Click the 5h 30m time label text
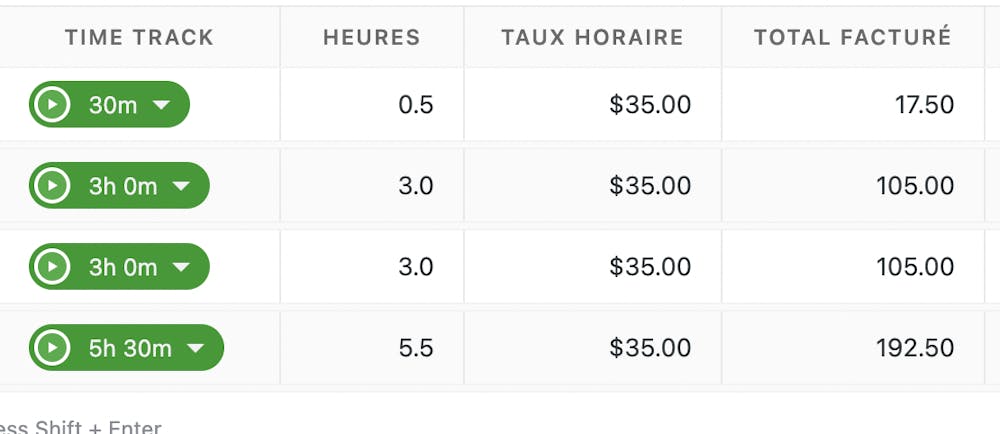The image size is (1000, 434). [130, 348]
